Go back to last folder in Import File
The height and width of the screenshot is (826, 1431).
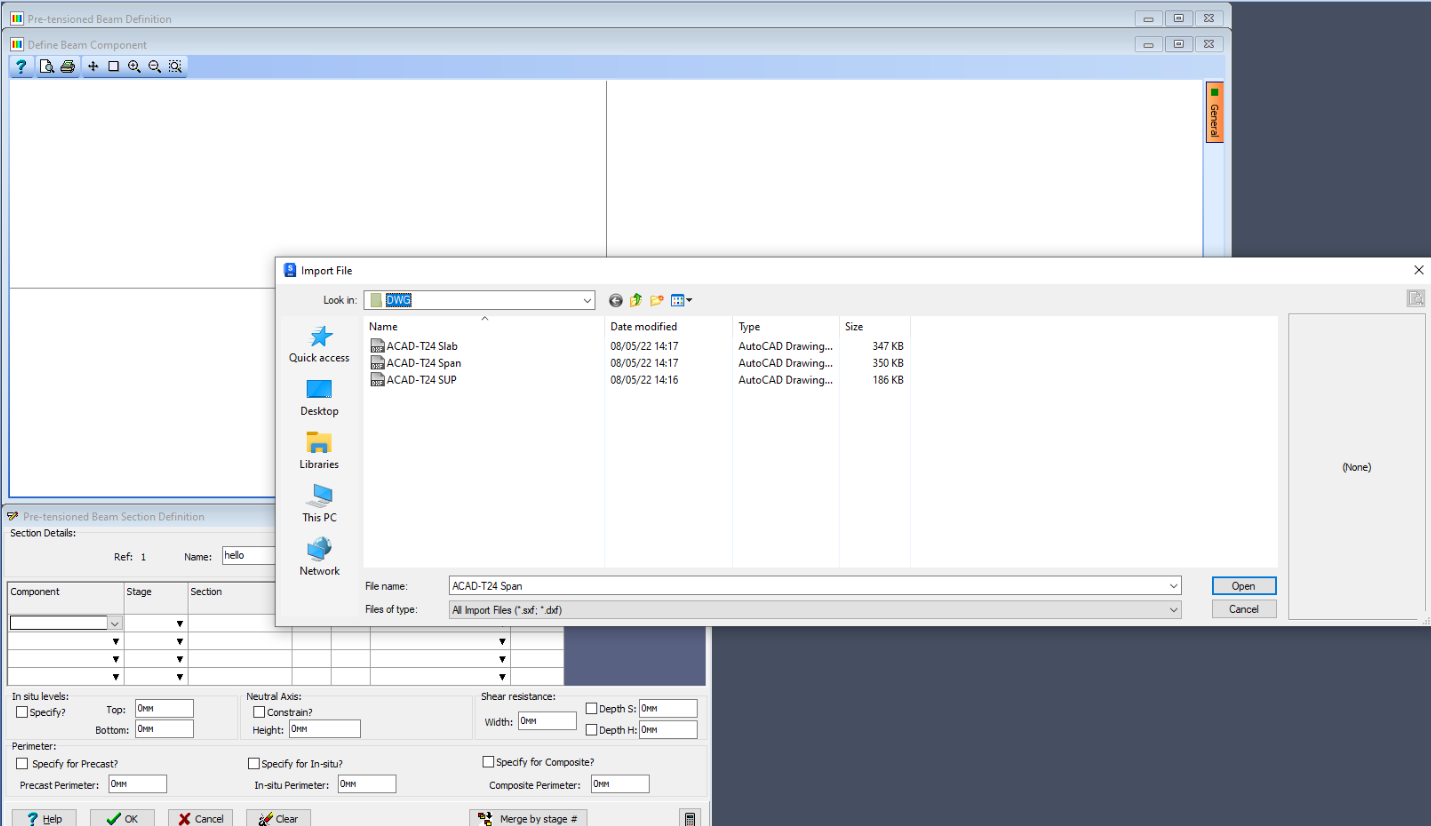coord(615,300)
